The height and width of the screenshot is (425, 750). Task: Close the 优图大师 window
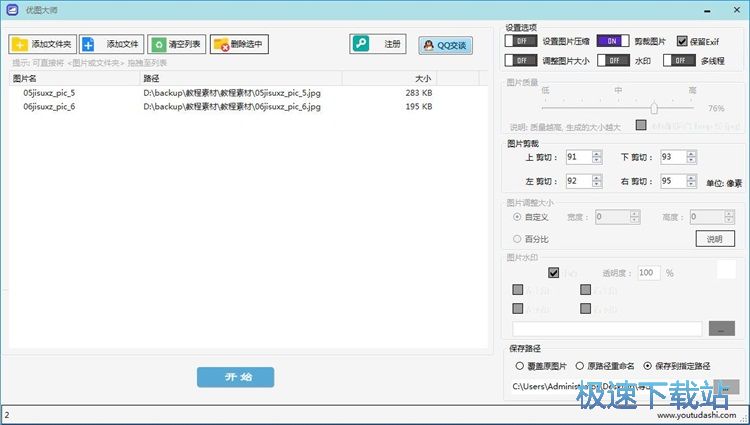pyautogui.click(x=737, y=10)
